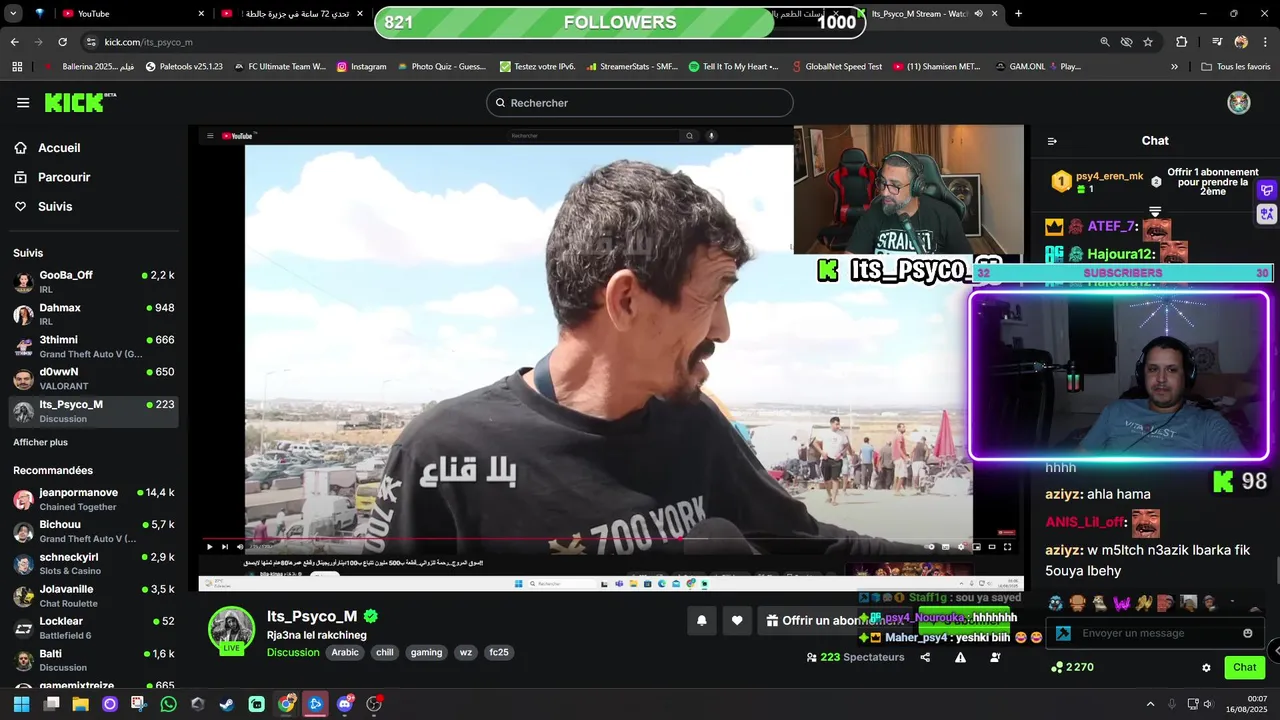Click the channel points balance 2 270
This screenshot has width=1280, height=720.
coord(1072,667)
